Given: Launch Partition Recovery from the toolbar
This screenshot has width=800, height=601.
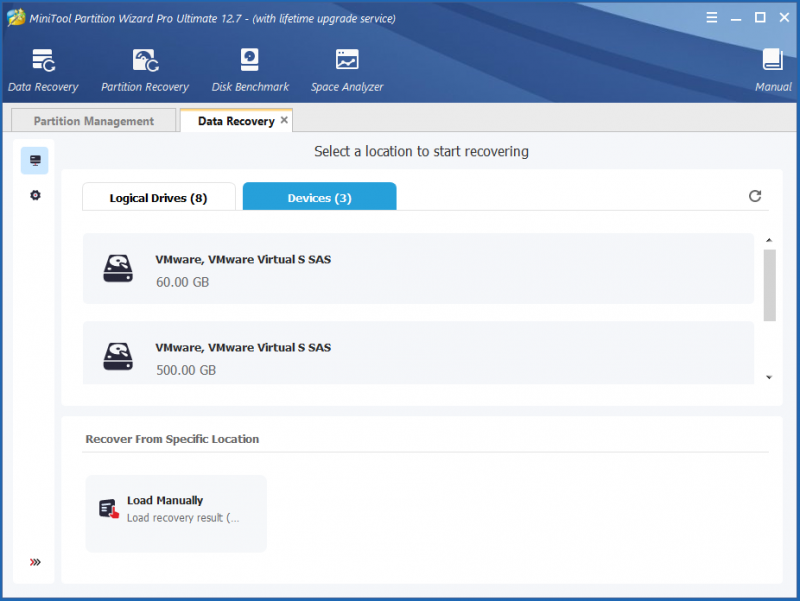Looking at the screenshot, I should (145, 70).
